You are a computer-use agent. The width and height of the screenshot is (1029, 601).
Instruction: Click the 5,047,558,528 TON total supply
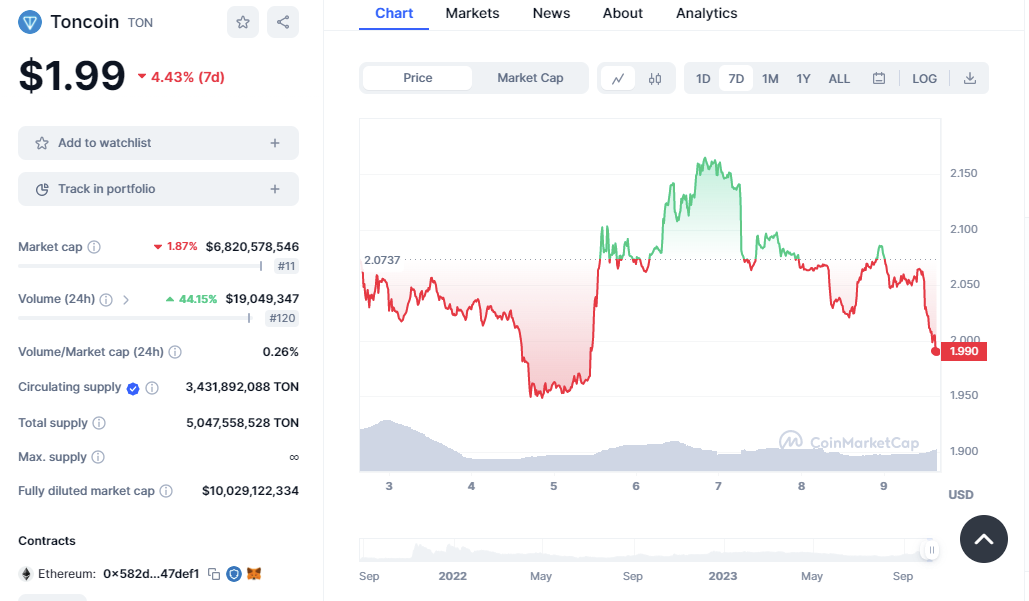242,423
